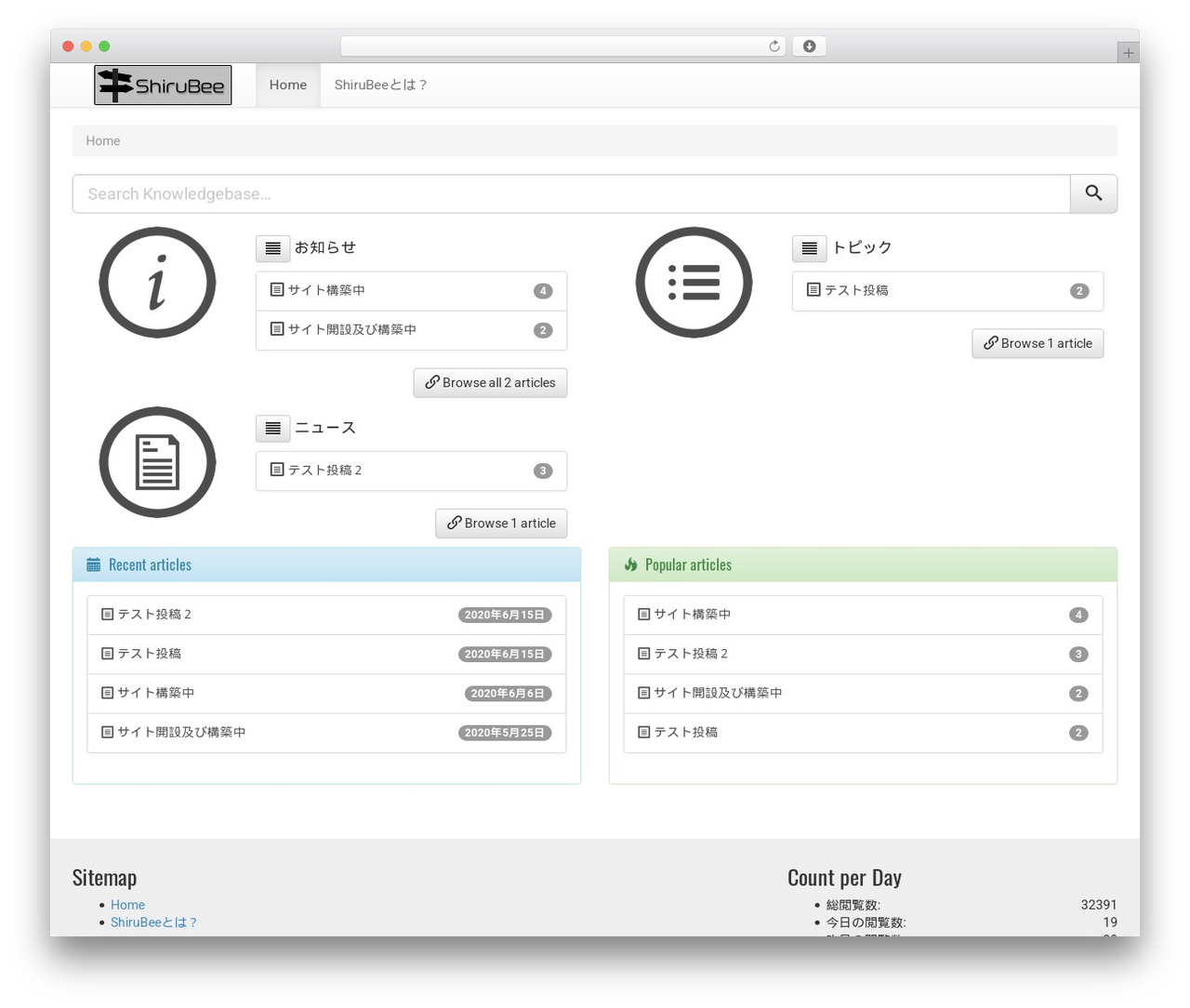Browse all 2 articles in お知らせ
Screen dimensions: 1190x1008
point(490,382)
